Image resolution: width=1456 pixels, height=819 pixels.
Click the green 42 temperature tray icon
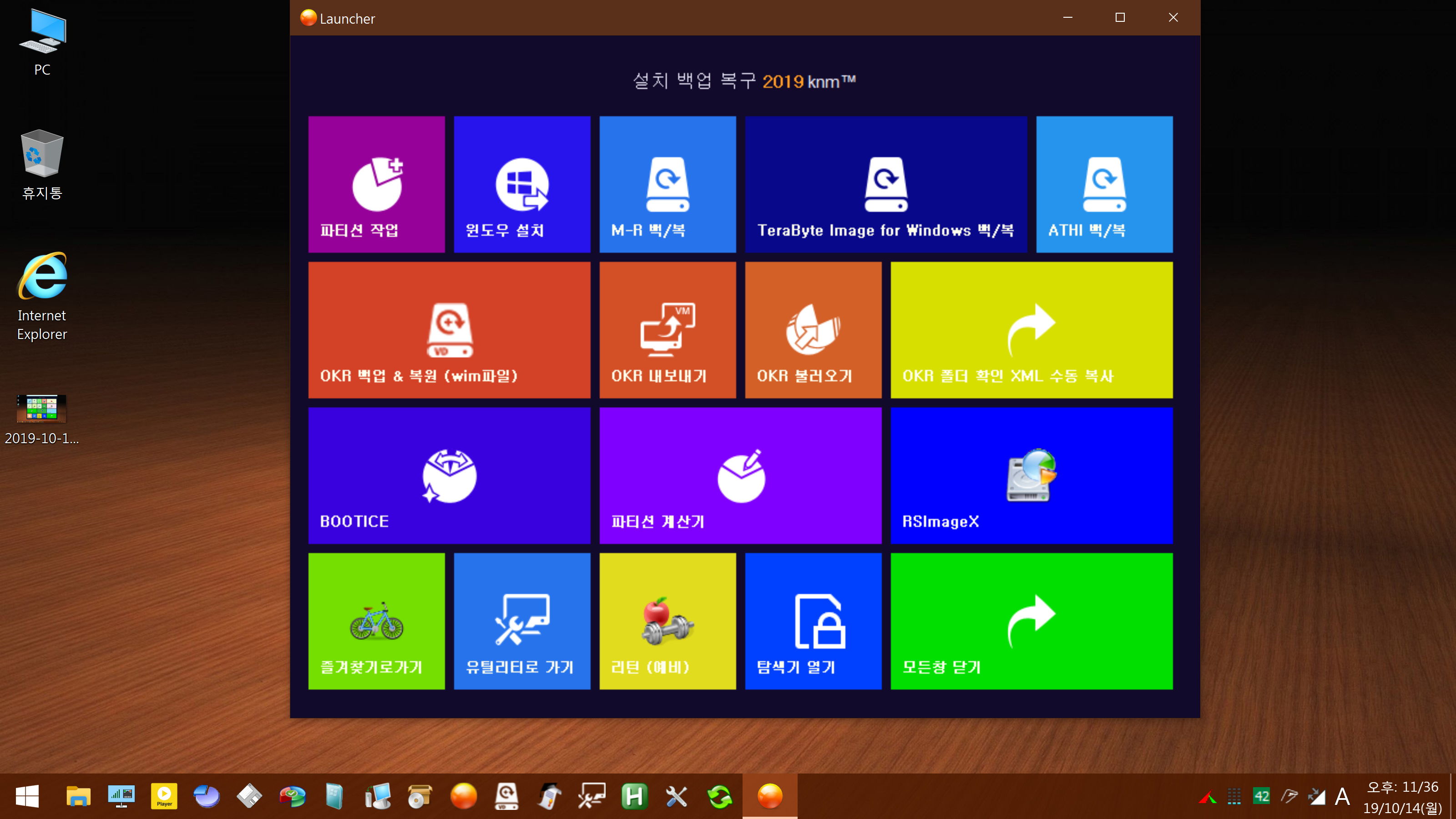click(x=1262, y=796)
